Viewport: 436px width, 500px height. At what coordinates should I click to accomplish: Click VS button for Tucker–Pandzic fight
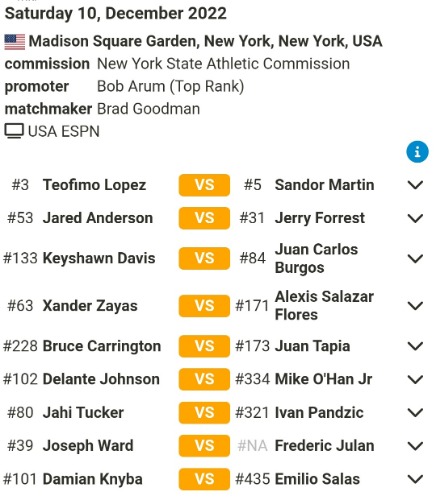point(204,413)
